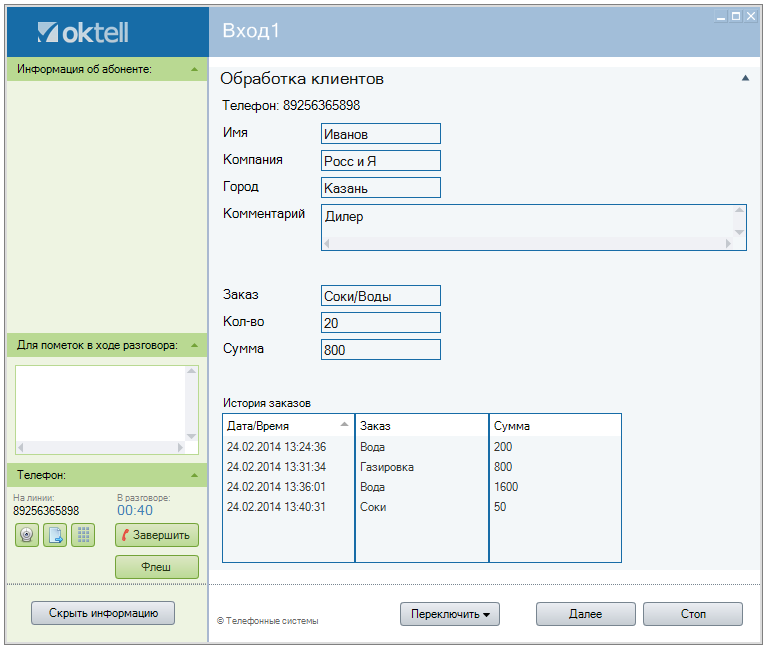Click the webcam video call icon

pyautogui.click(x=27, y=535)
